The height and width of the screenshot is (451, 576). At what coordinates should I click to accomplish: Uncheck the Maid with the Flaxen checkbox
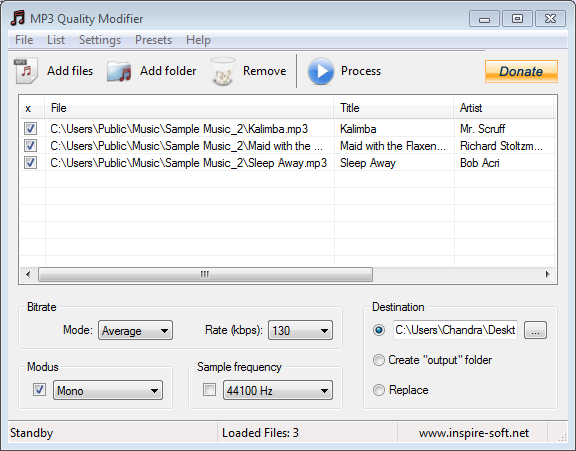pyautogui.click(x=30, y=146)
